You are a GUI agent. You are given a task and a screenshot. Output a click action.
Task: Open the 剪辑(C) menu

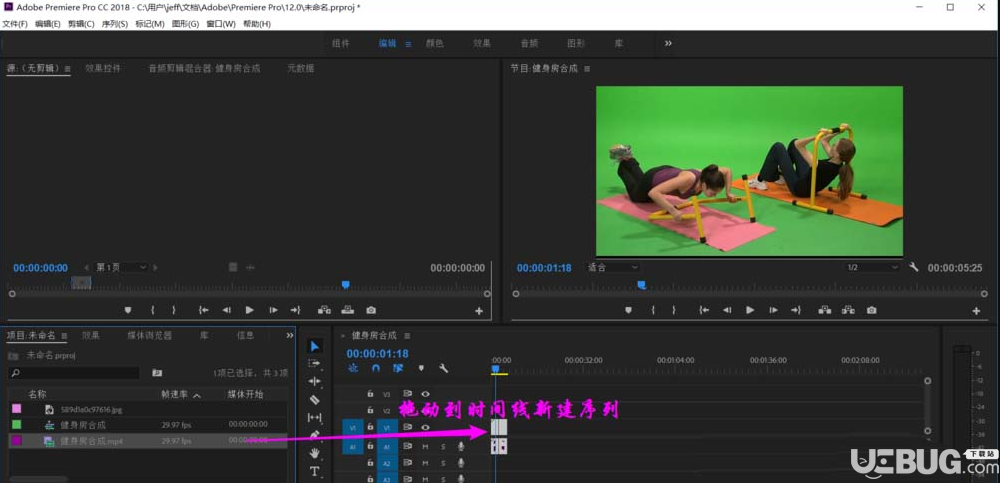pyautogui.click(x=81, y=24)
